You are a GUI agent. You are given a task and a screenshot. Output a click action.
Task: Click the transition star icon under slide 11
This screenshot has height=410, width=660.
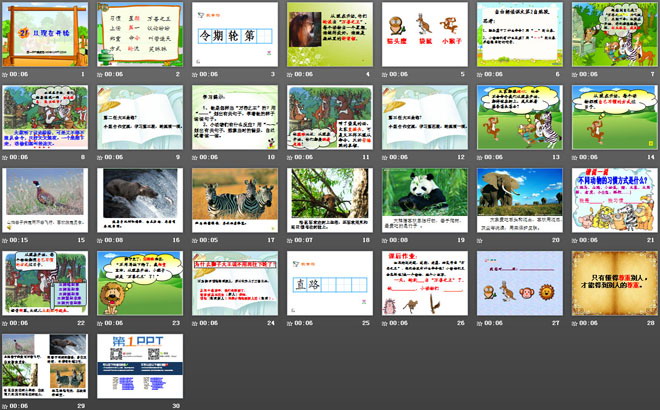click(x=290, y=157)
